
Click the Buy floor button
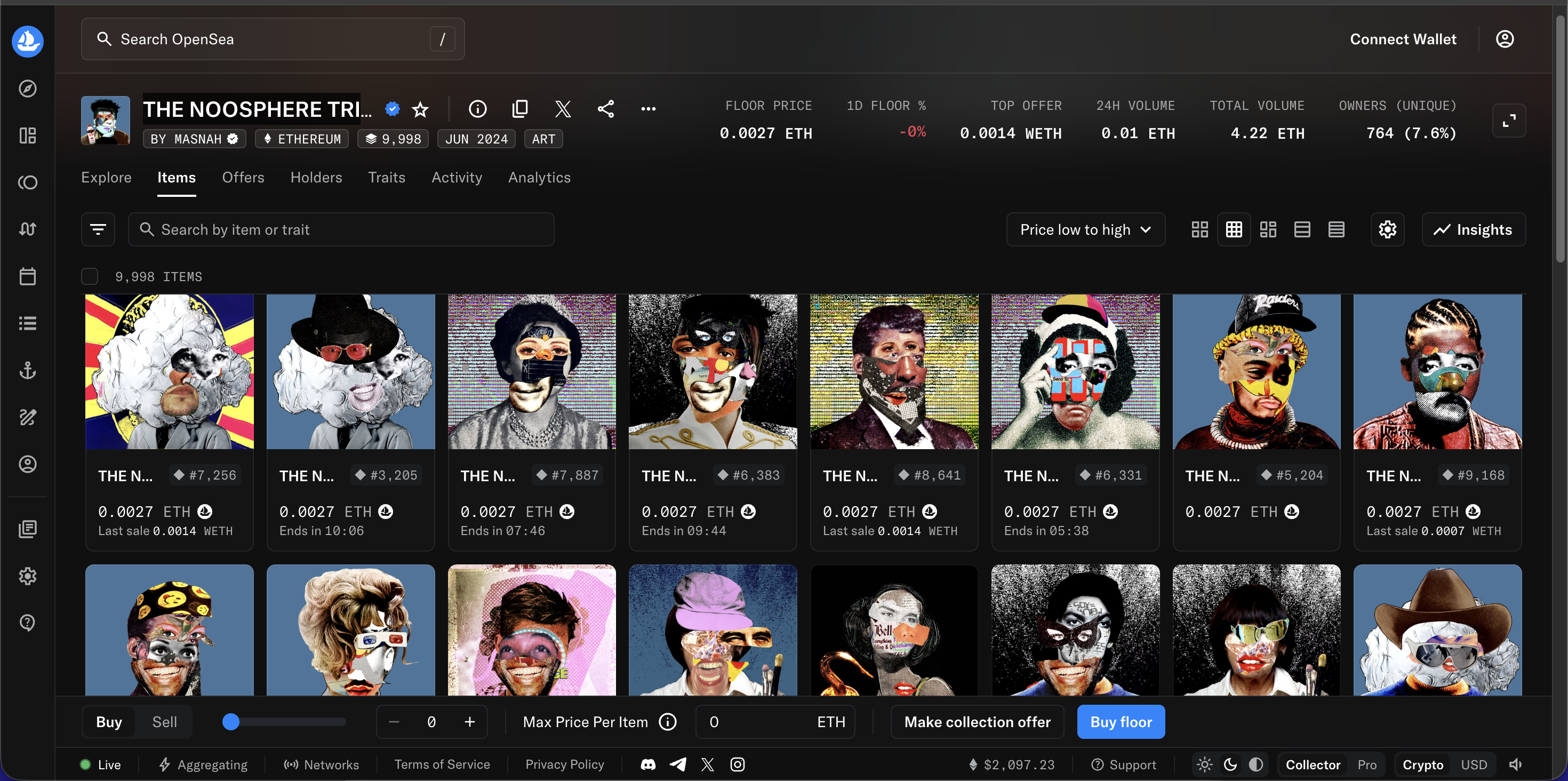1121,722
